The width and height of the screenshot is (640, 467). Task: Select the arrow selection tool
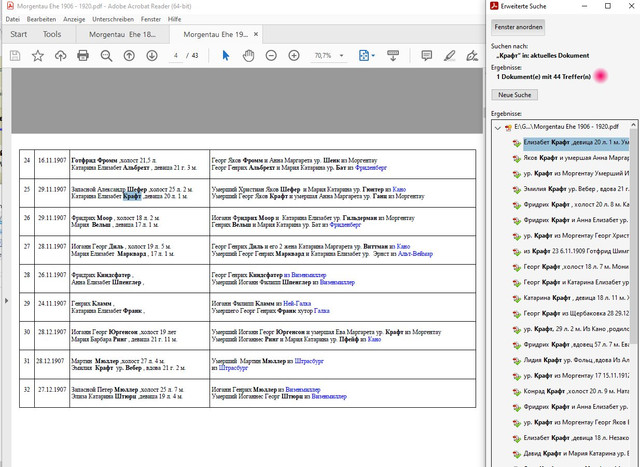[x=225, y=56]
